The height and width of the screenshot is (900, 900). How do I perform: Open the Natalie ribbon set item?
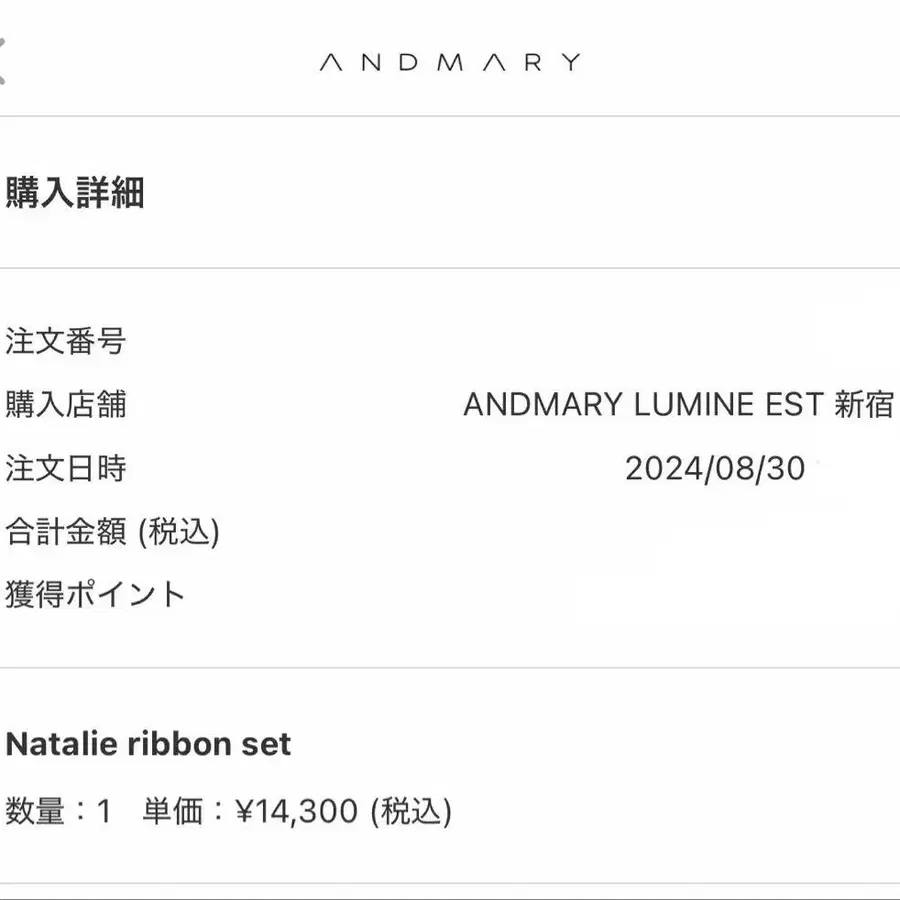tap(148, 744)
